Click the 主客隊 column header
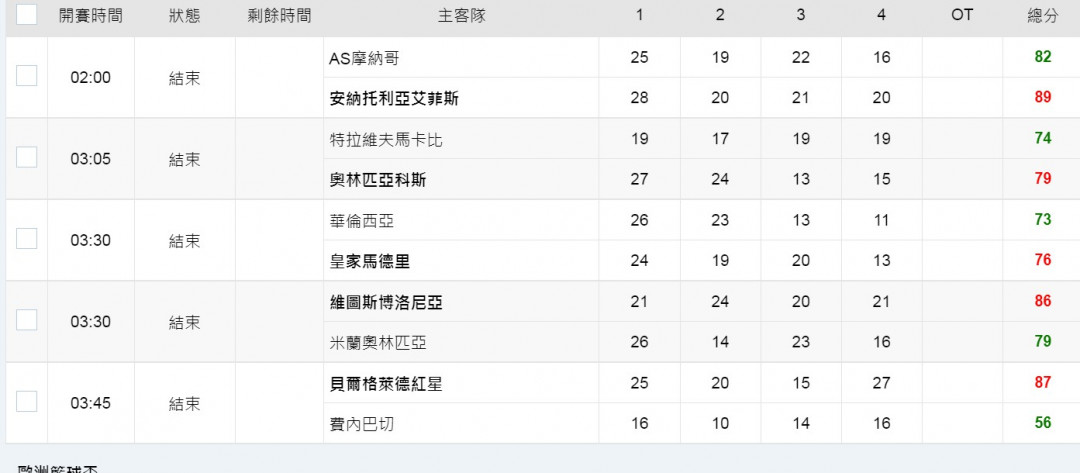The height and width of the screenshot is (473, 1080). [461, 16]
